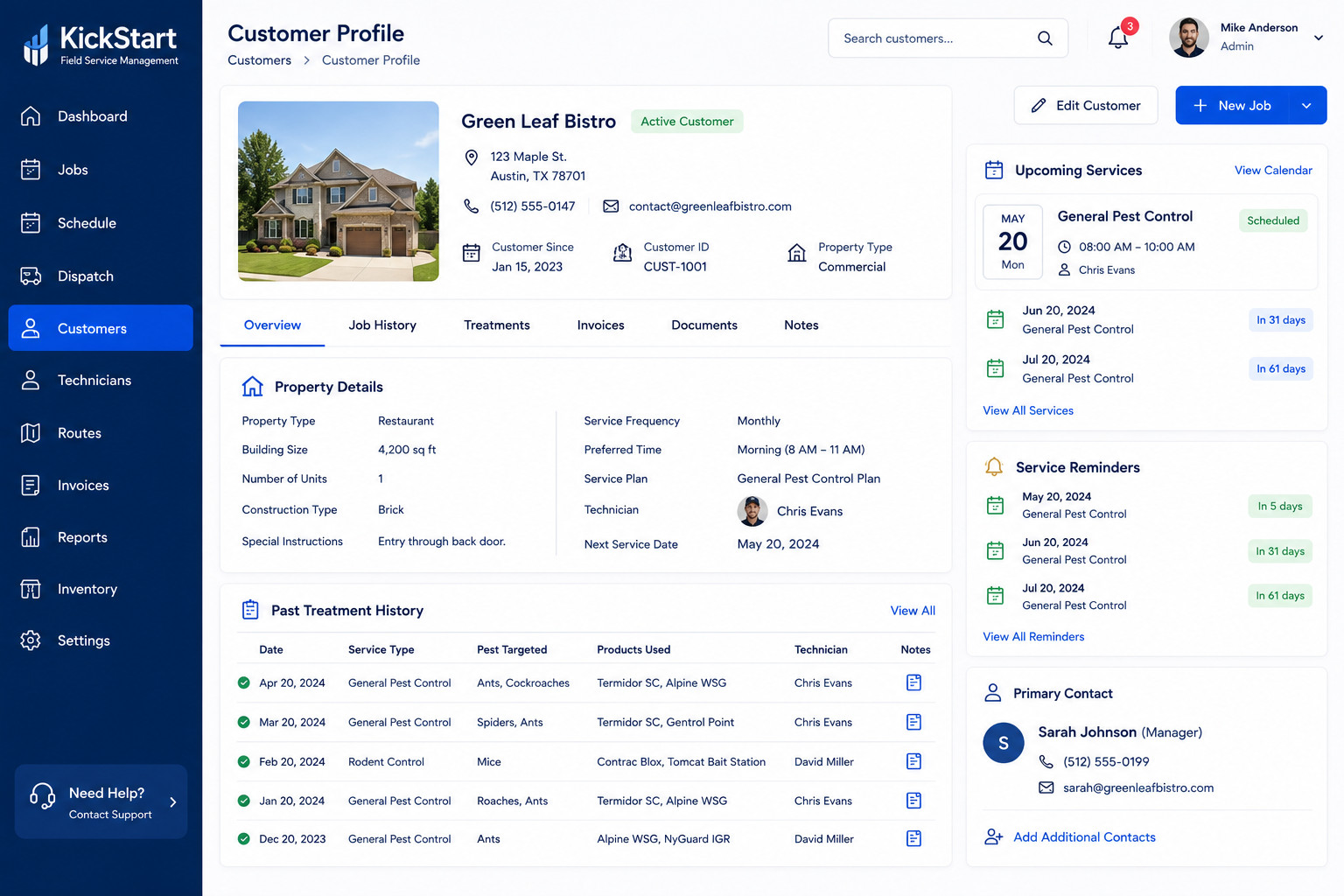The image size is (1344, 896).
Task: Click the Reports chart icon in sidebar
Action: [x=31, y=537]
